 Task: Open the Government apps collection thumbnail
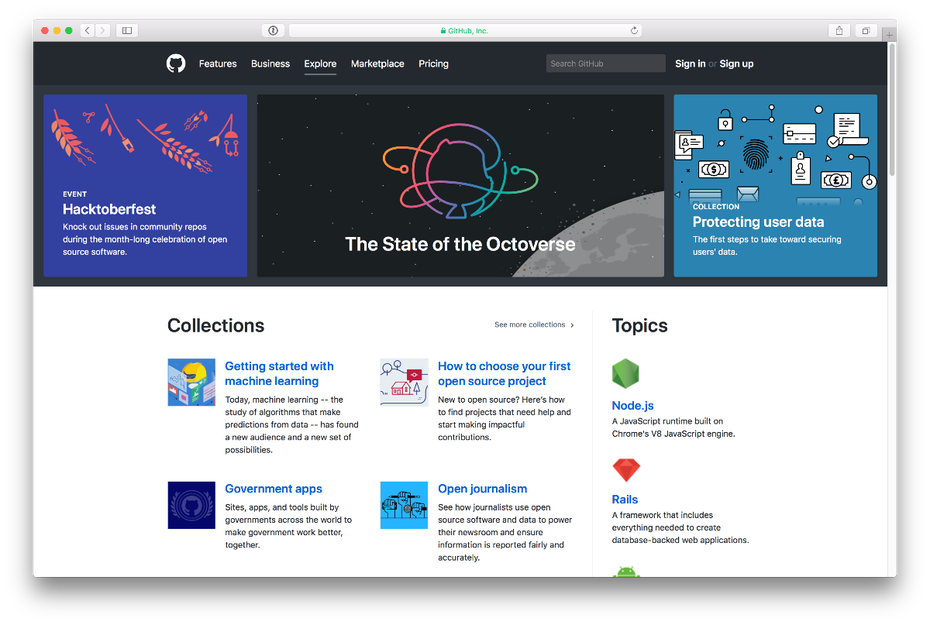[x=192, y=505]
